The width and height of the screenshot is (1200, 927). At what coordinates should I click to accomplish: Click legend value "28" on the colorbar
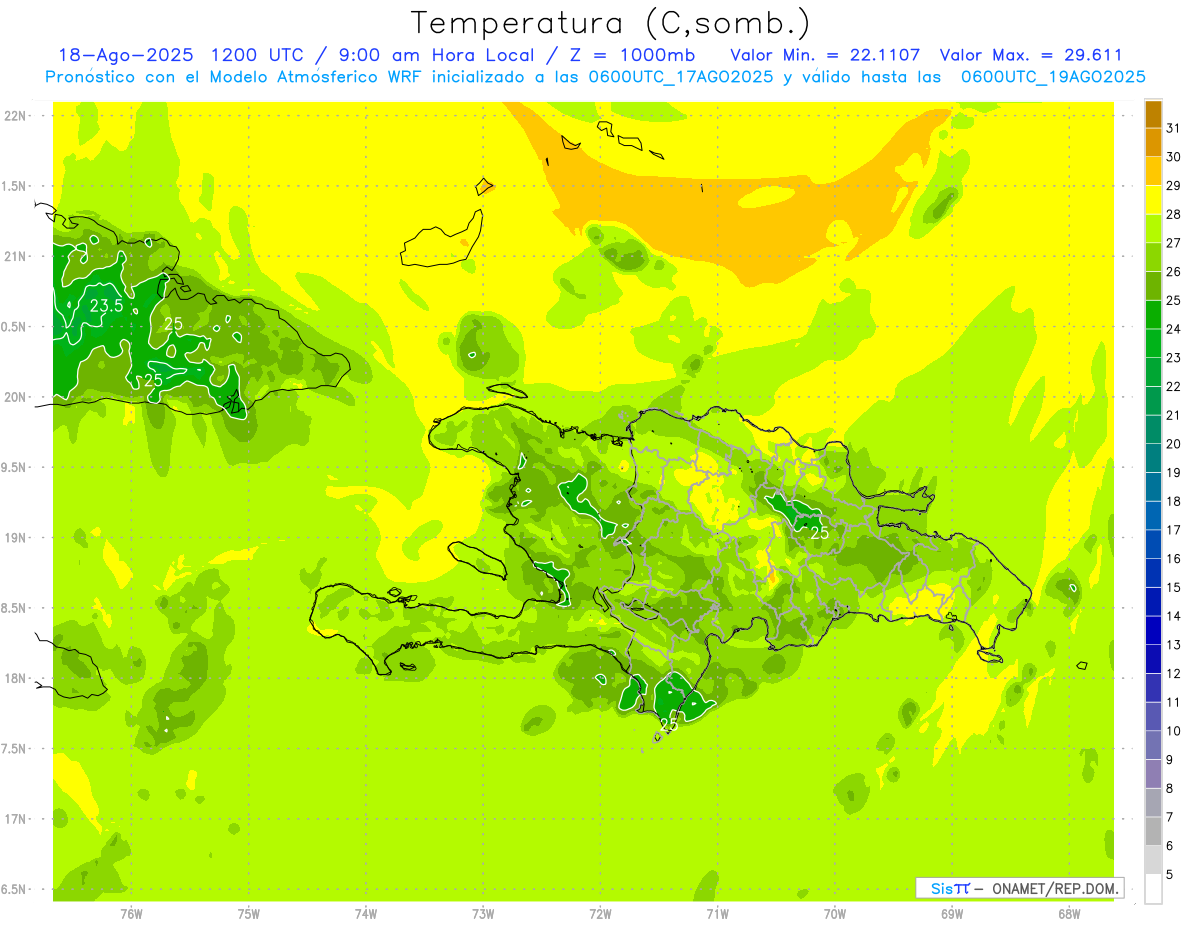pyautogui.click(x=1174, y=214)
